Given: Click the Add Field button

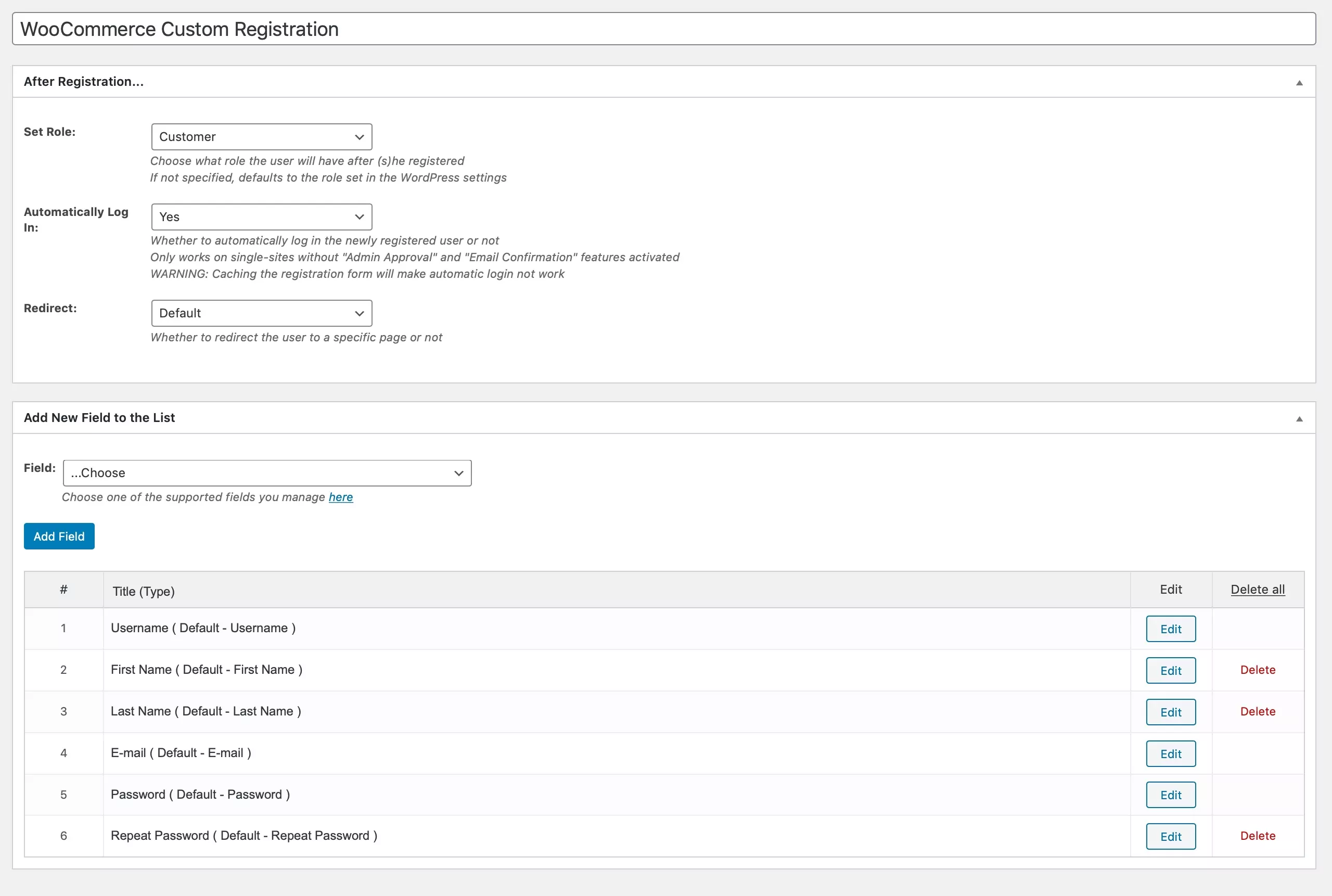Looking at the screenshot, I should tap(59, 536).
